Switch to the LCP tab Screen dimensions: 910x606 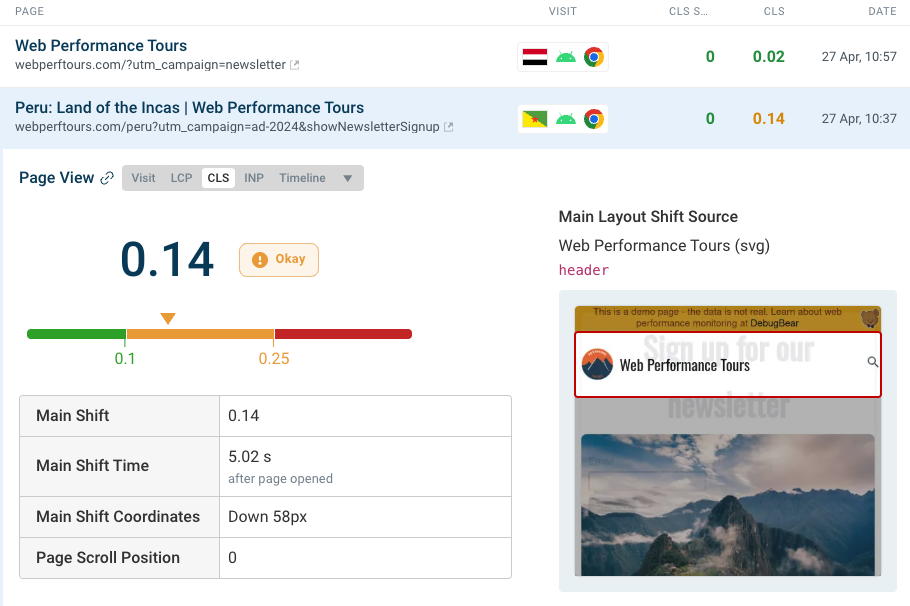tap(181, 178)
